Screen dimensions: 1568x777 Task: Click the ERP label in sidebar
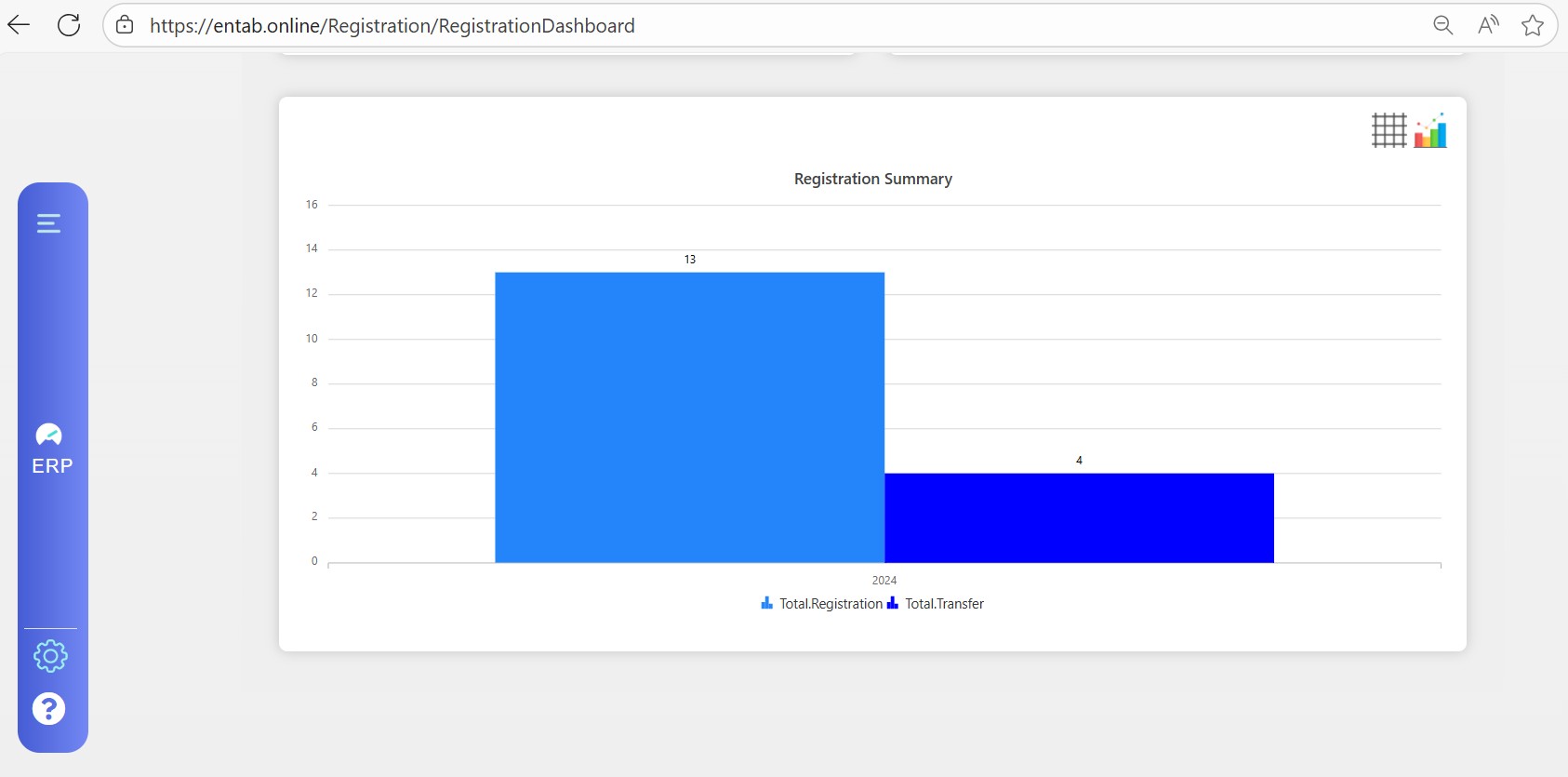click(52, 466)
